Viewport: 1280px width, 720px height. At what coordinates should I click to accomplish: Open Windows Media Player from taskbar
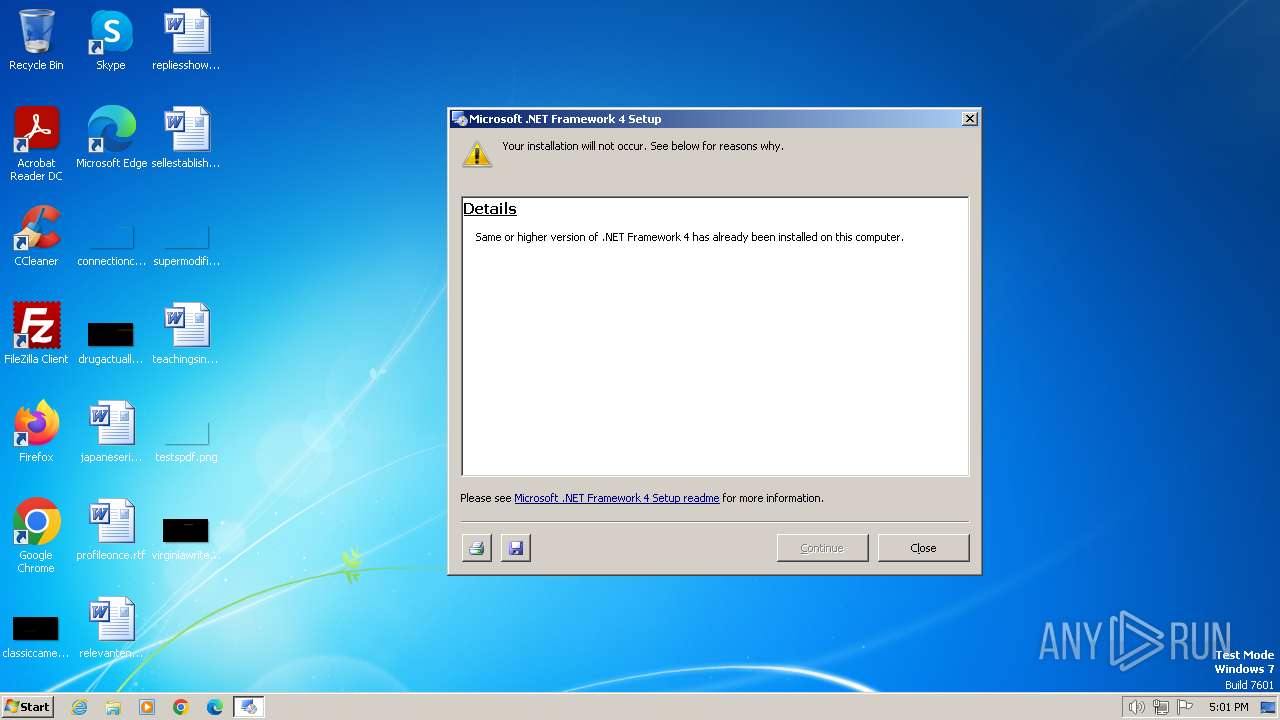147,707
